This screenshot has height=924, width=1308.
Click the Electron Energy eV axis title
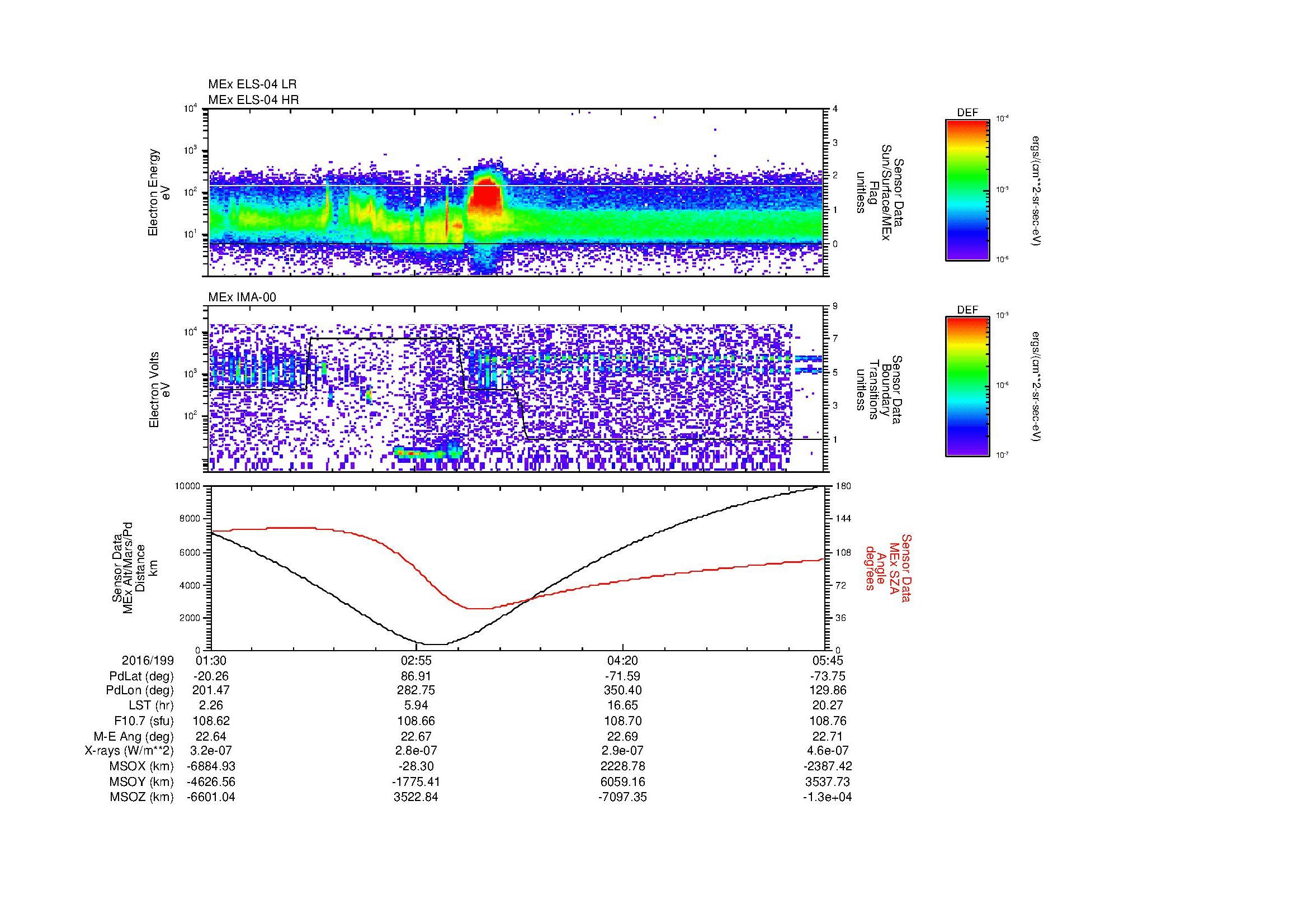click(x=159, y=192)
